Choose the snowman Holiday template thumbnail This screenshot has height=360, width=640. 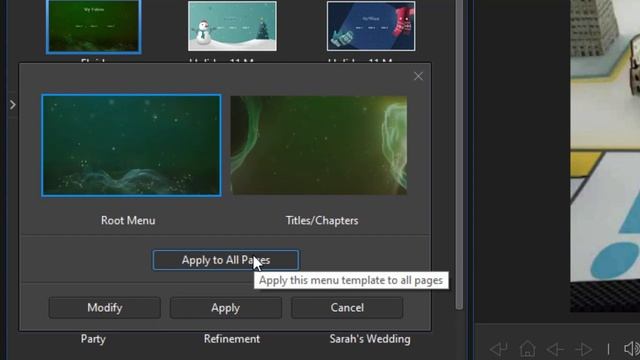pos(232,26)
